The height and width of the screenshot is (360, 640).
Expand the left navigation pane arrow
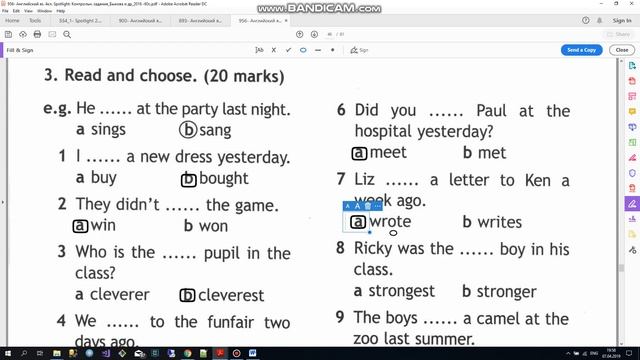tap(3, 202)
